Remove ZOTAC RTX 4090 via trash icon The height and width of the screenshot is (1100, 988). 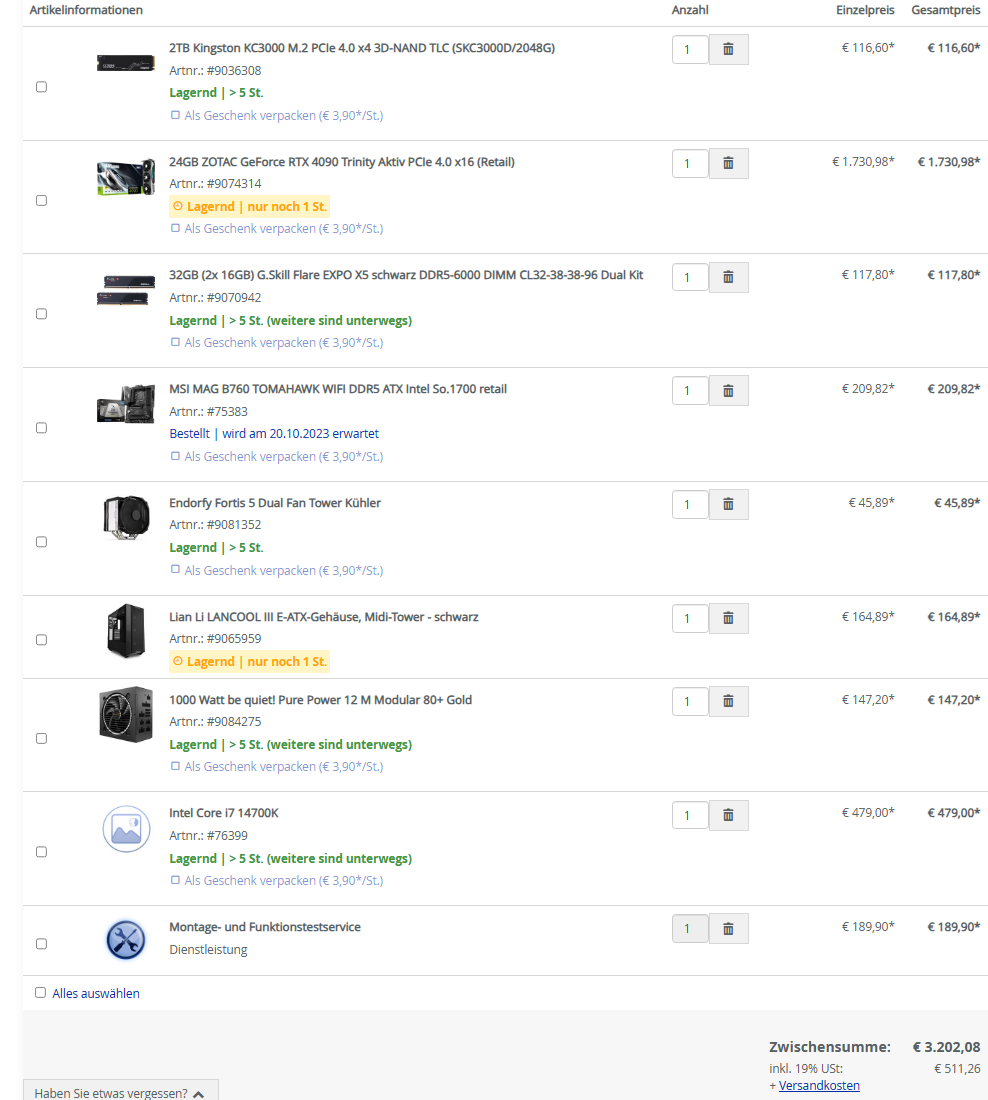[x=728, y=163]
